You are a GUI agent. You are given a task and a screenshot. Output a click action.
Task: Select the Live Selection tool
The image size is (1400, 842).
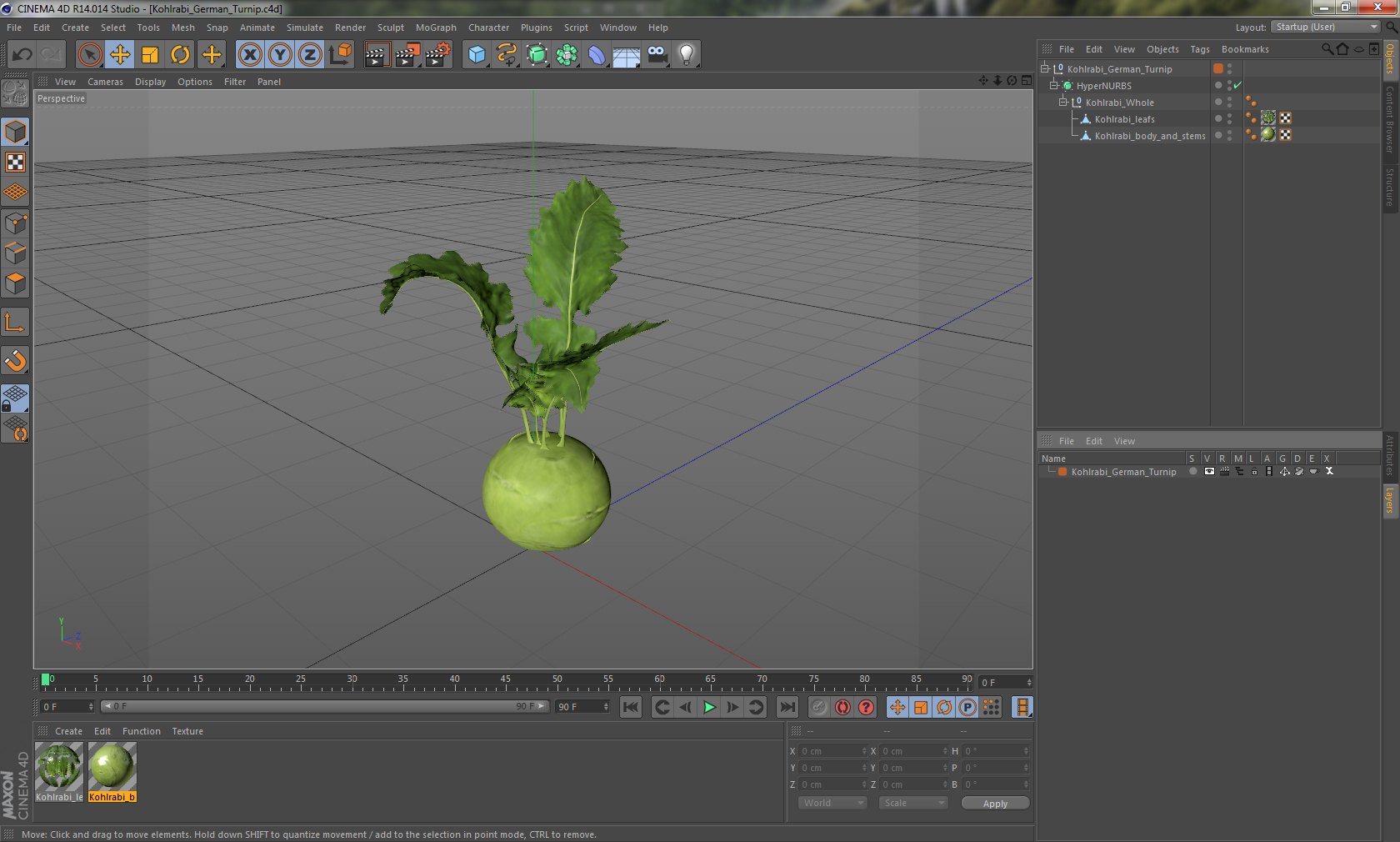pos(89,55)
